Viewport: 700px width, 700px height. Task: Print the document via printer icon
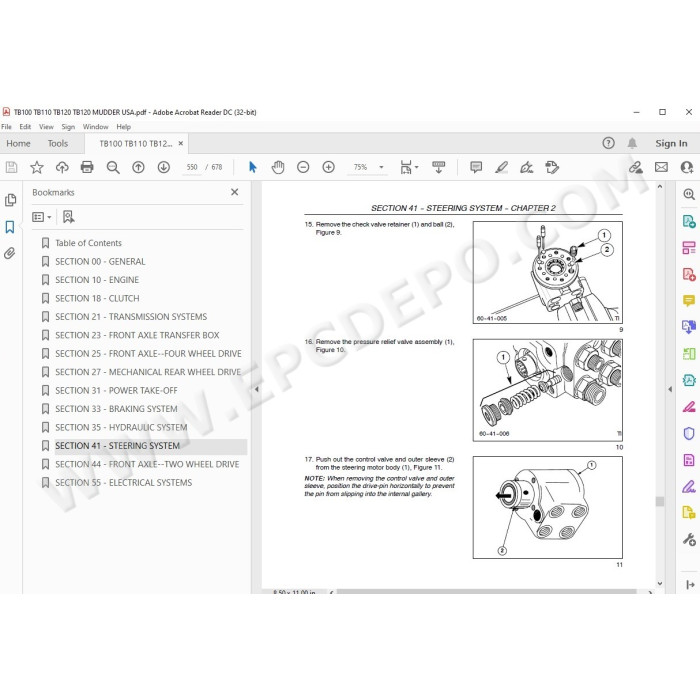click(x=87, y=167)
